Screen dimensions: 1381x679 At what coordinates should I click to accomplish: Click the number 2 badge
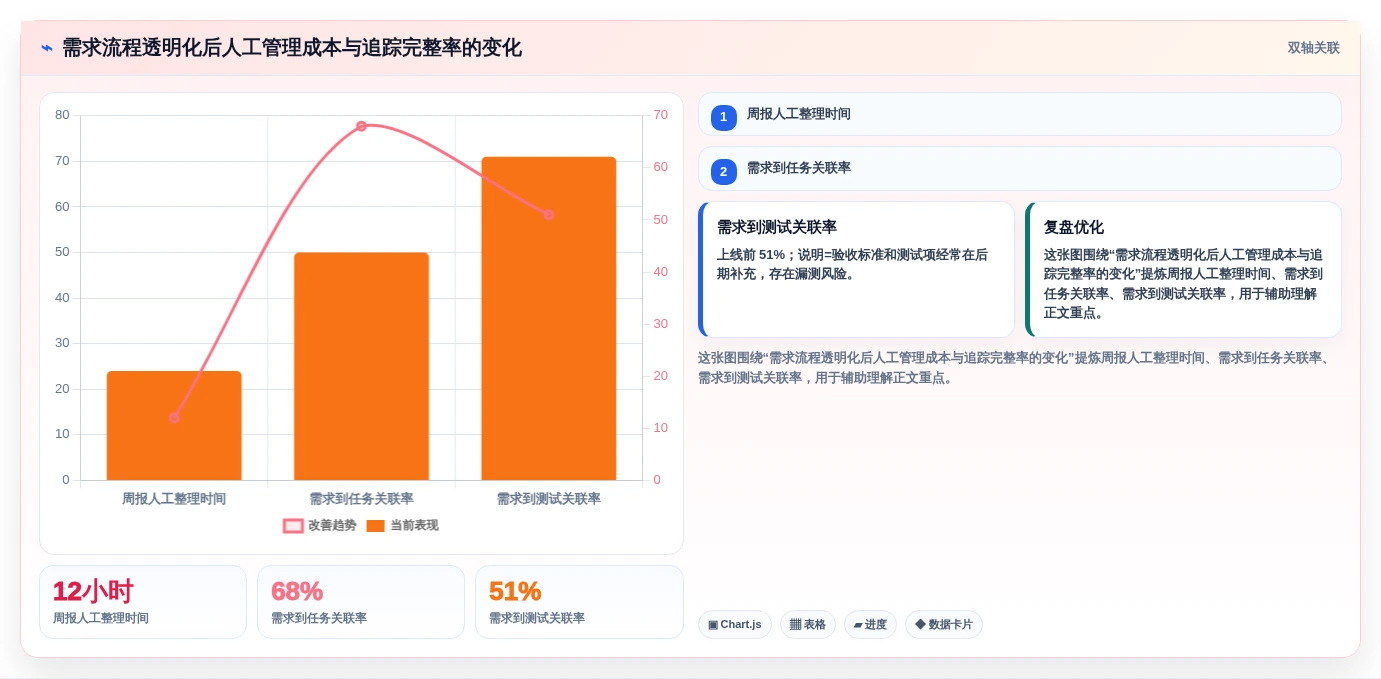pyautogui.click(x=724, y=171)
